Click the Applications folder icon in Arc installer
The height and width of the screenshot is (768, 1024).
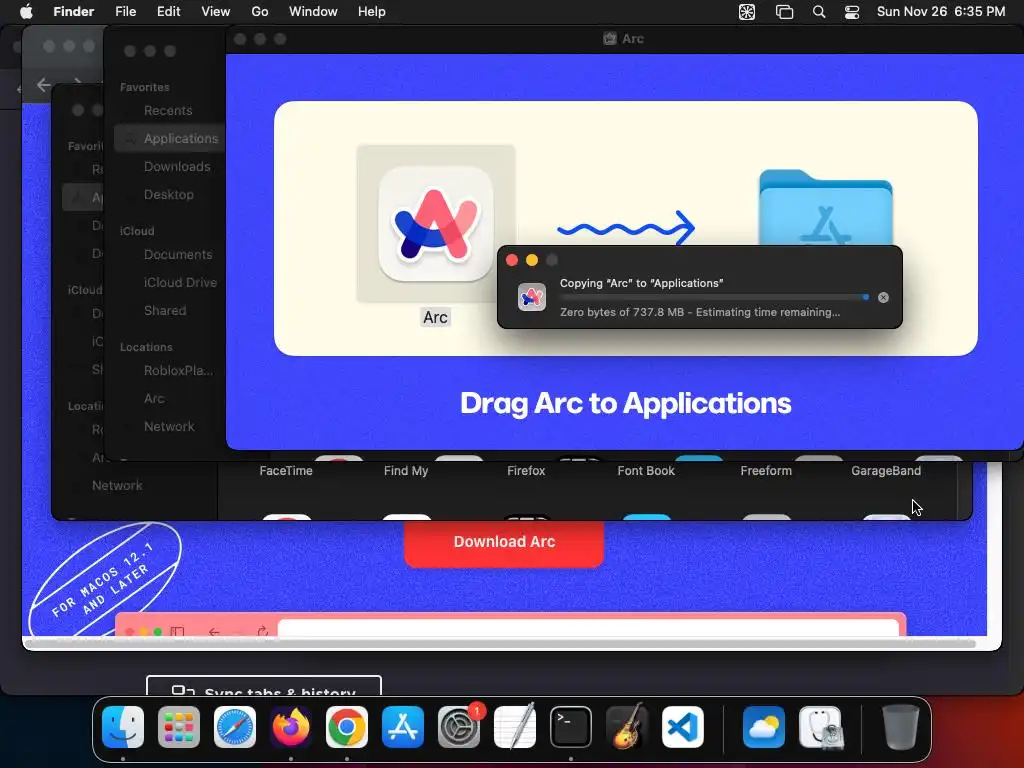825,208
